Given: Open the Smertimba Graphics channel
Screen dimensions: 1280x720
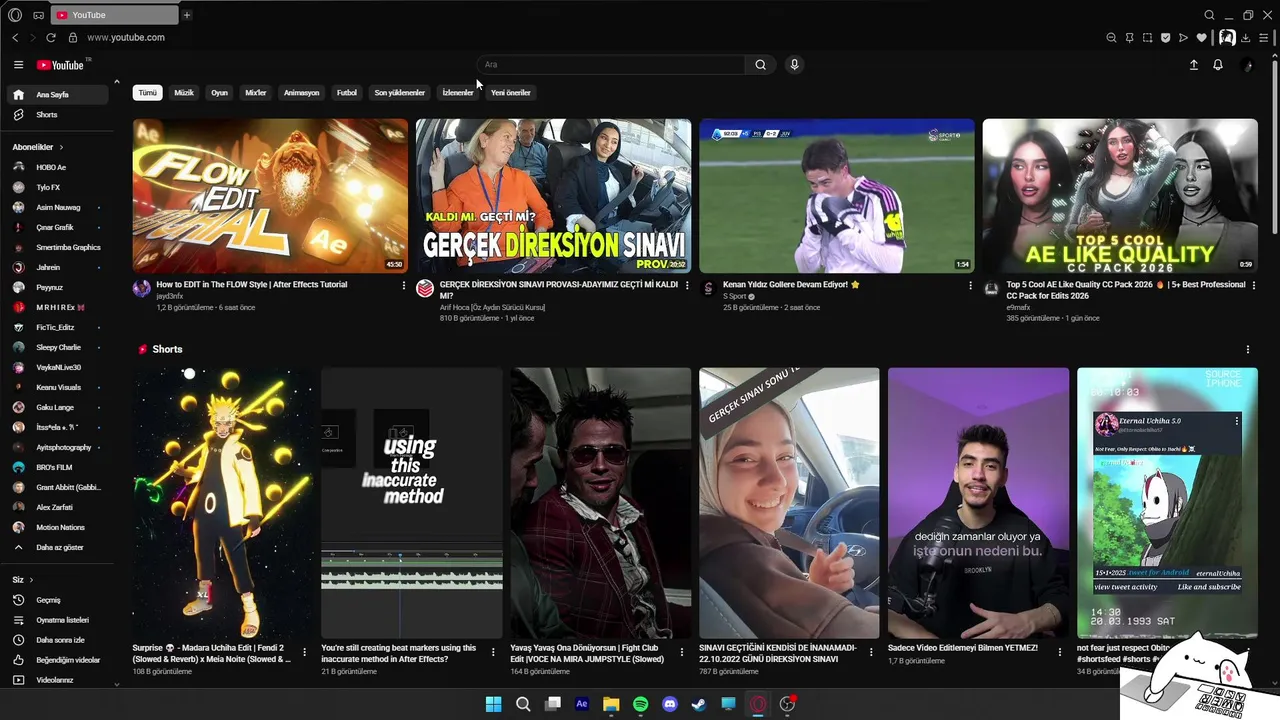Looking at the screenshot, I should pos(59,247).
